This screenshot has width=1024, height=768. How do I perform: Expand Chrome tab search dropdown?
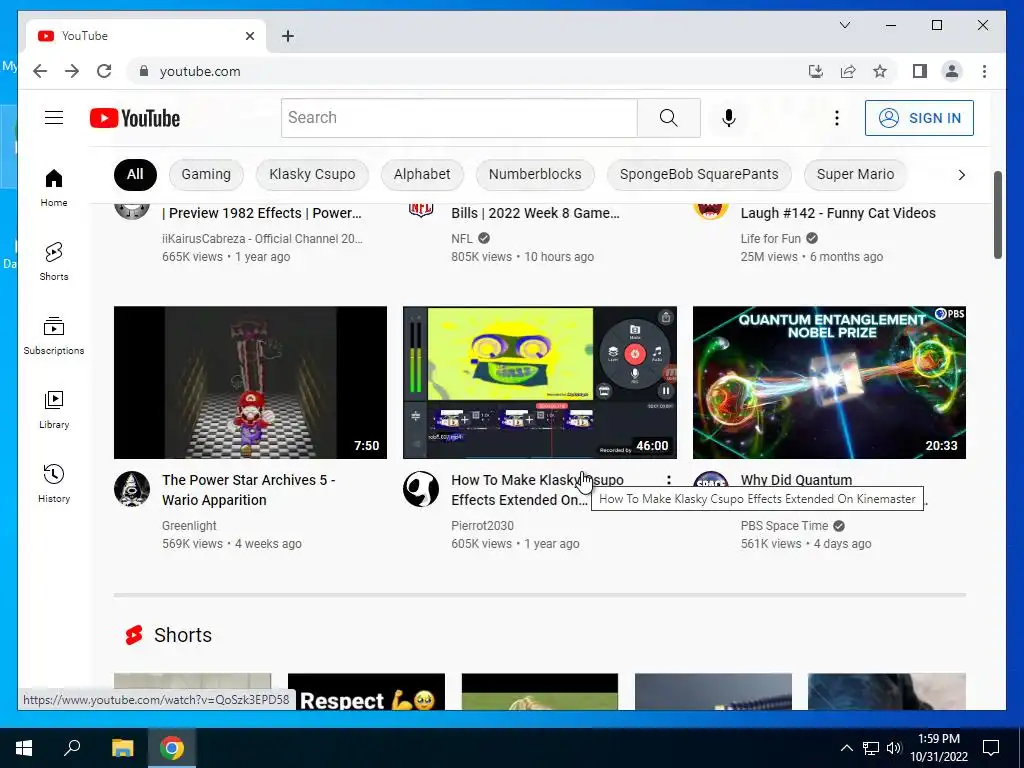click(844, 25)
